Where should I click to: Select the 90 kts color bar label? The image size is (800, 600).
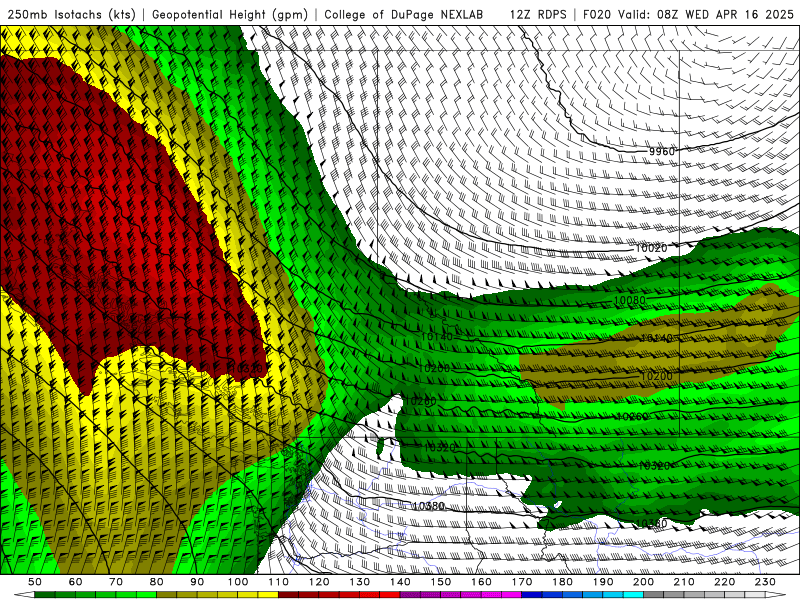click(x=197, y=582)
